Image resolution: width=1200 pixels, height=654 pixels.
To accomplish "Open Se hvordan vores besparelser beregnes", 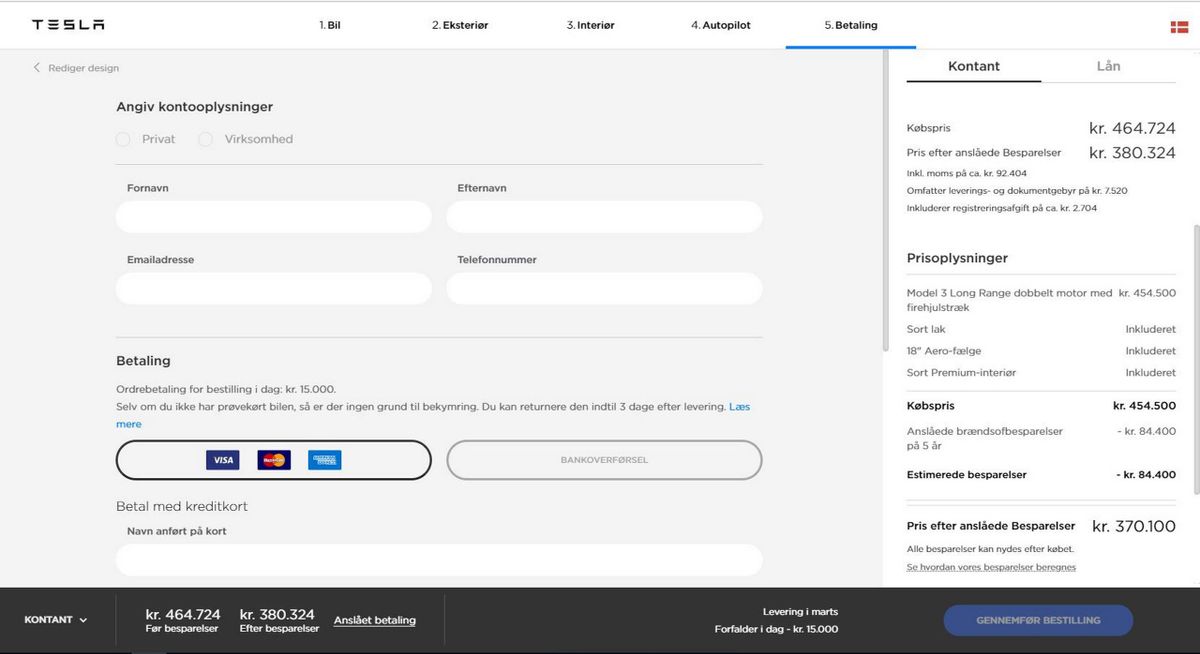I will 991,567.
